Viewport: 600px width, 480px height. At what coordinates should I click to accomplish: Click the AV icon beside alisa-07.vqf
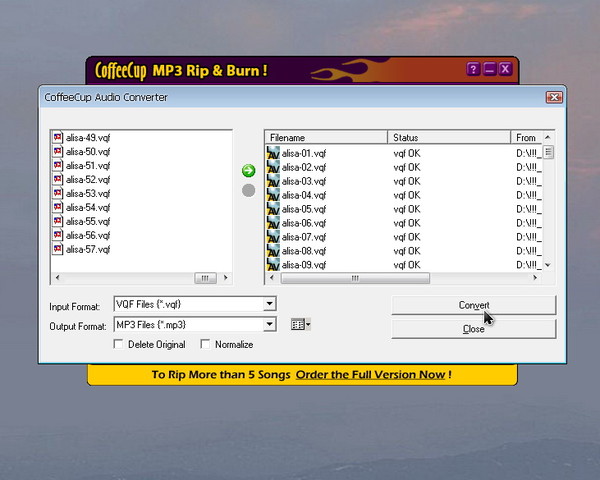click(273, 237)
